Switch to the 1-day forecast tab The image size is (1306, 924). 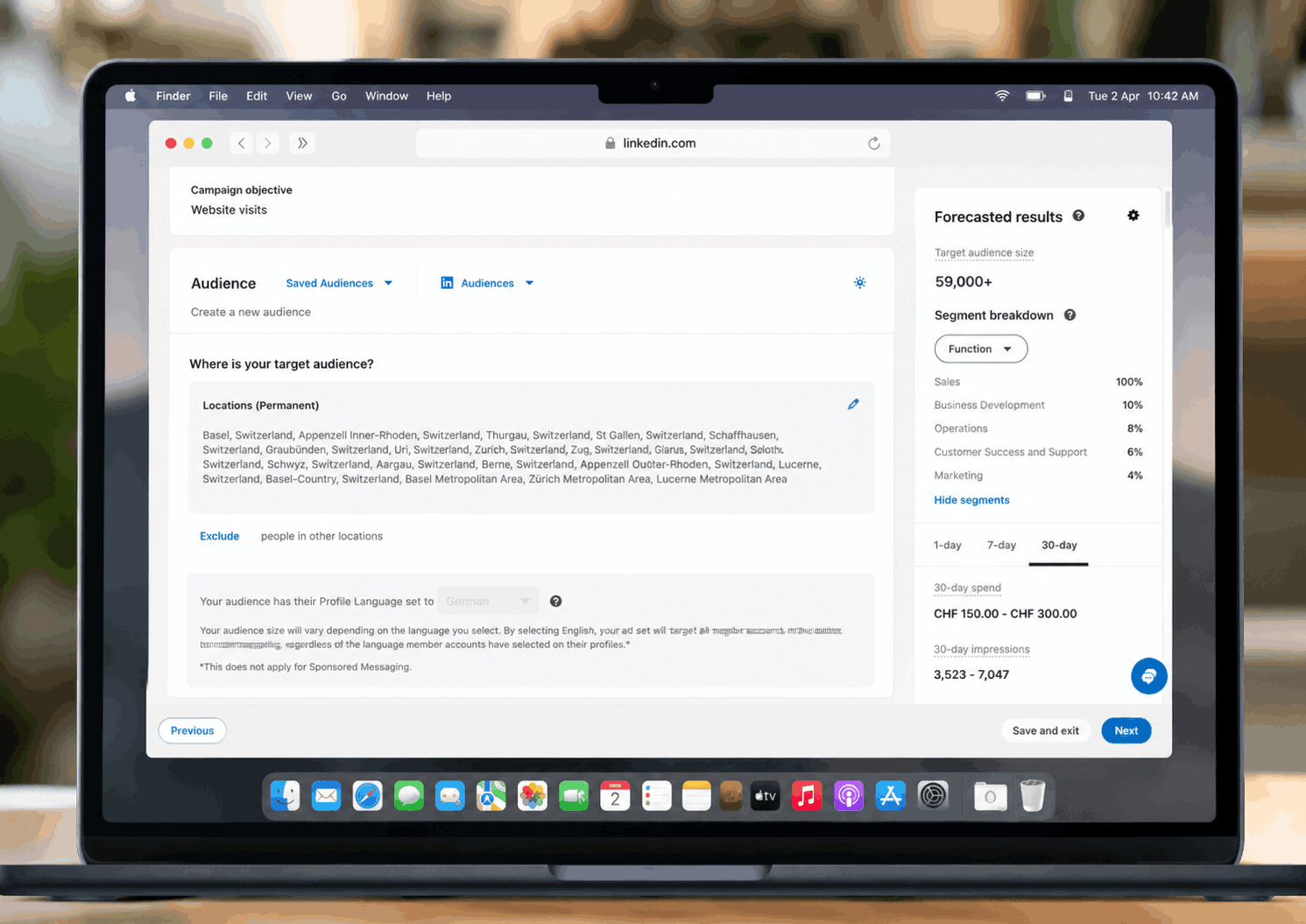[948, 545]
